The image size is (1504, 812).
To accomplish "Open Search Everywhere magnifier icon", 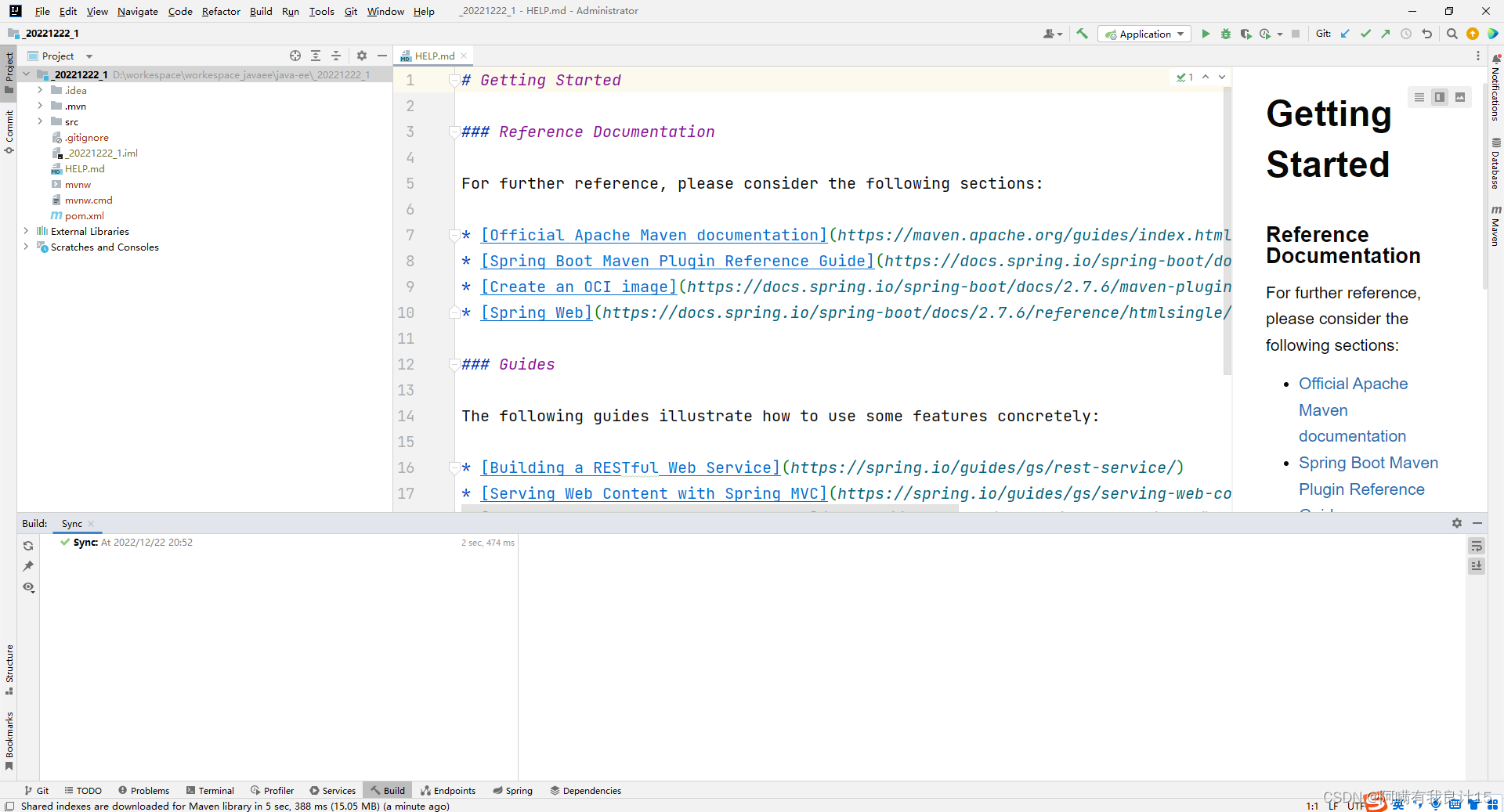I will pyautogui.click(x=1452, y=34).
